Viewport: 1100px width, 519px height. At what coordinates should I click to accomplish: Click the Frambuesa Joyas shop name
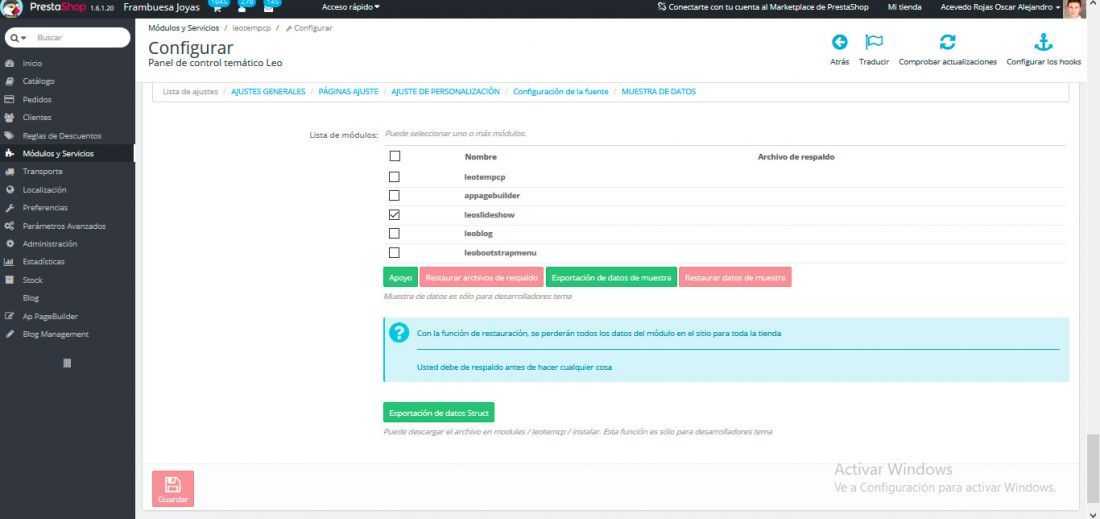(x=161, y=7)
